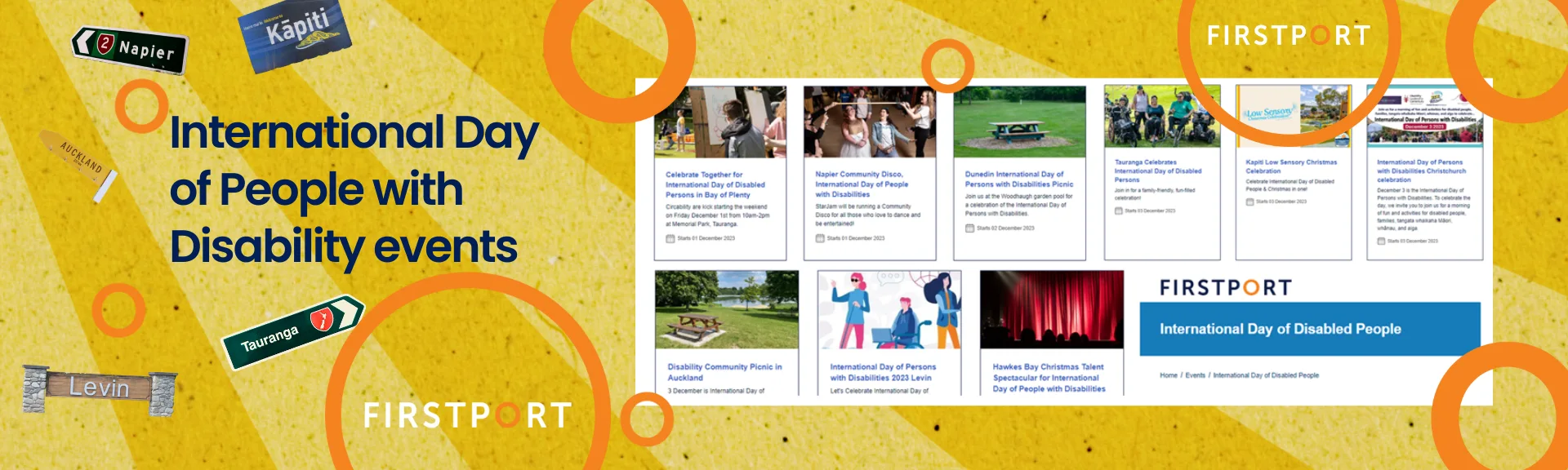This screenshot has height=470, width=1568.
Task: Click 'International Day of Disabled People' breadcrumb item
Action: (1266, 375)
